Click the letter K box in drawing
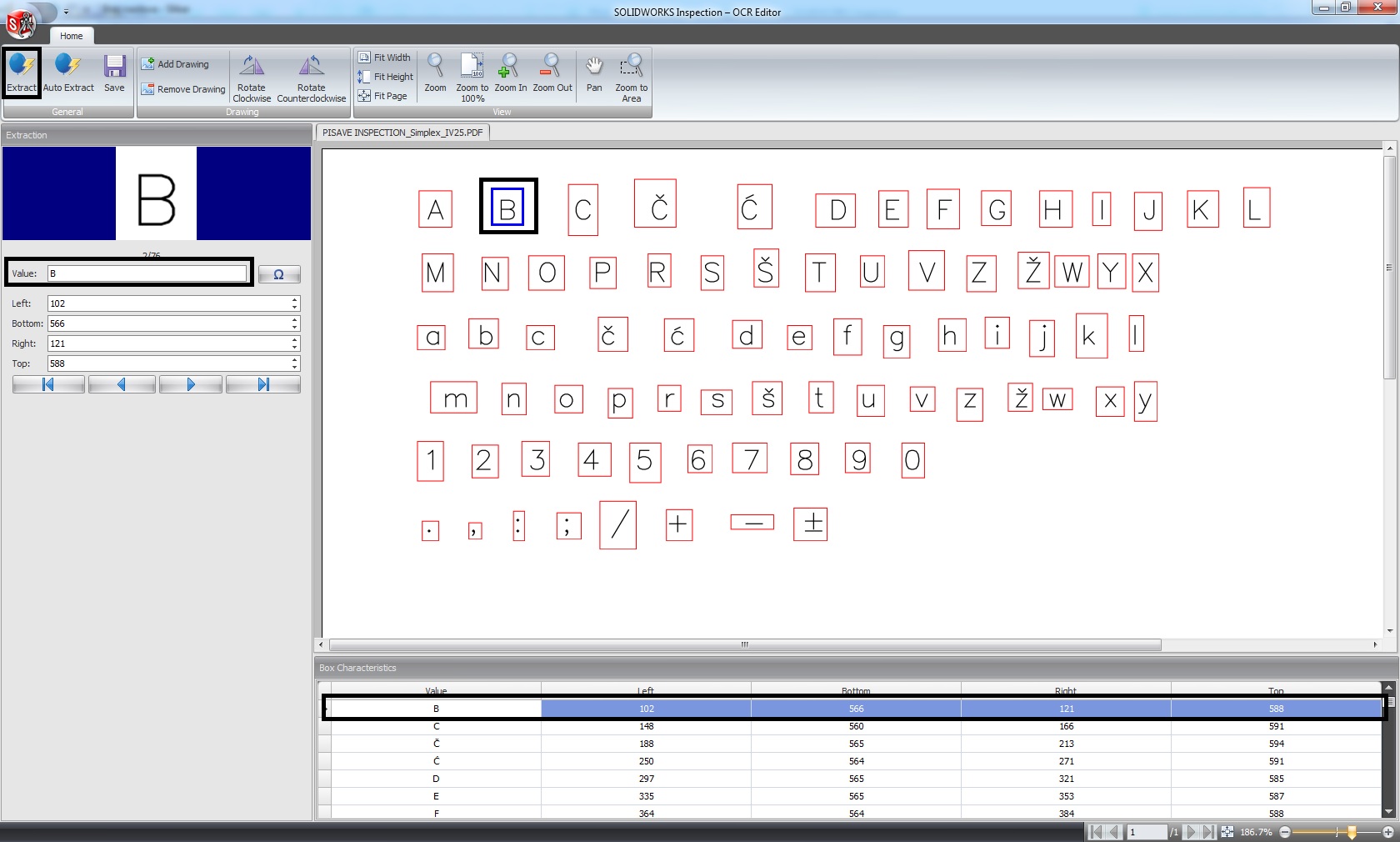The height and width of the screenshot is (842, 1400). point(1202,210)
